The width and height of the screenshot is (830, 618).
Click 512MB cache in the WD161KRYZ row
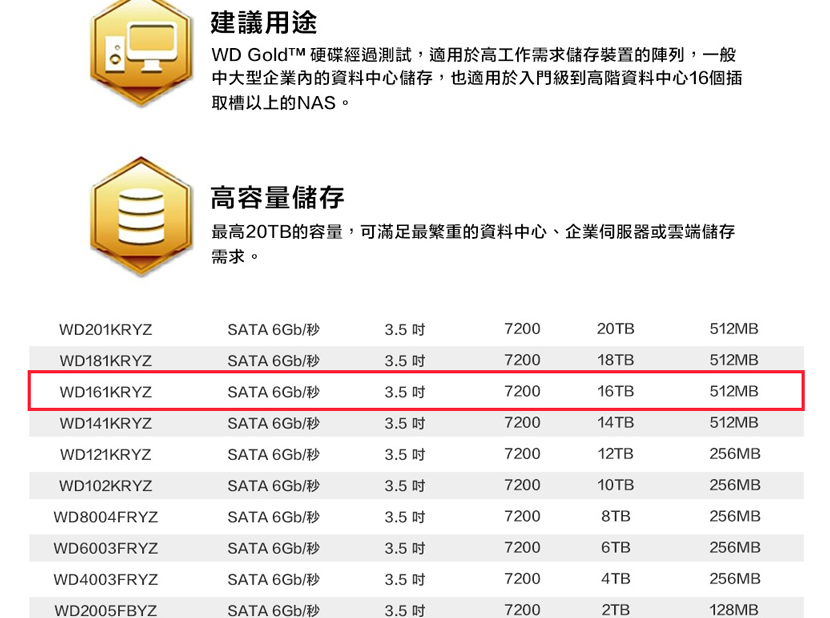click(x=734, y=391)
